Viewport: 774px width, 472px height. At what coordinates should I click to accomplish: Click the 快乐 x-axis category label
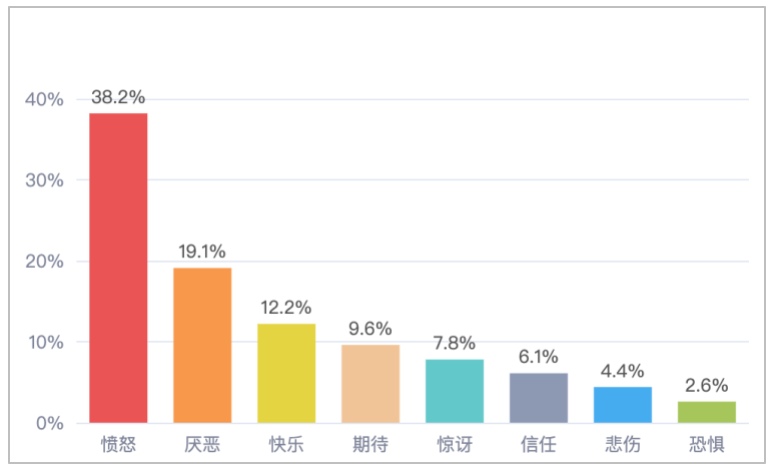click(286, 443)
